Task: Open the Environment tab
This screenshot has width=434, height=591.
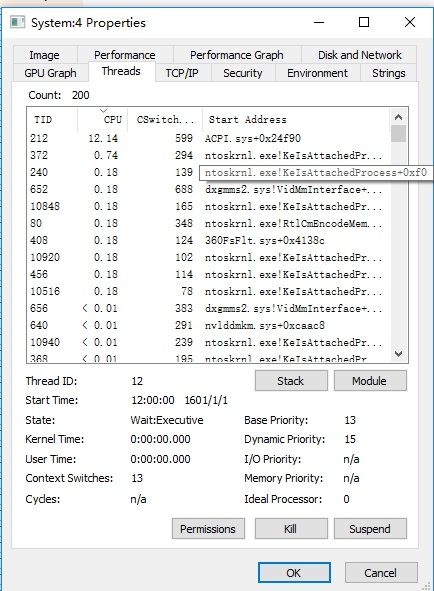Action: pyautogui.click(x=317, y=73)
